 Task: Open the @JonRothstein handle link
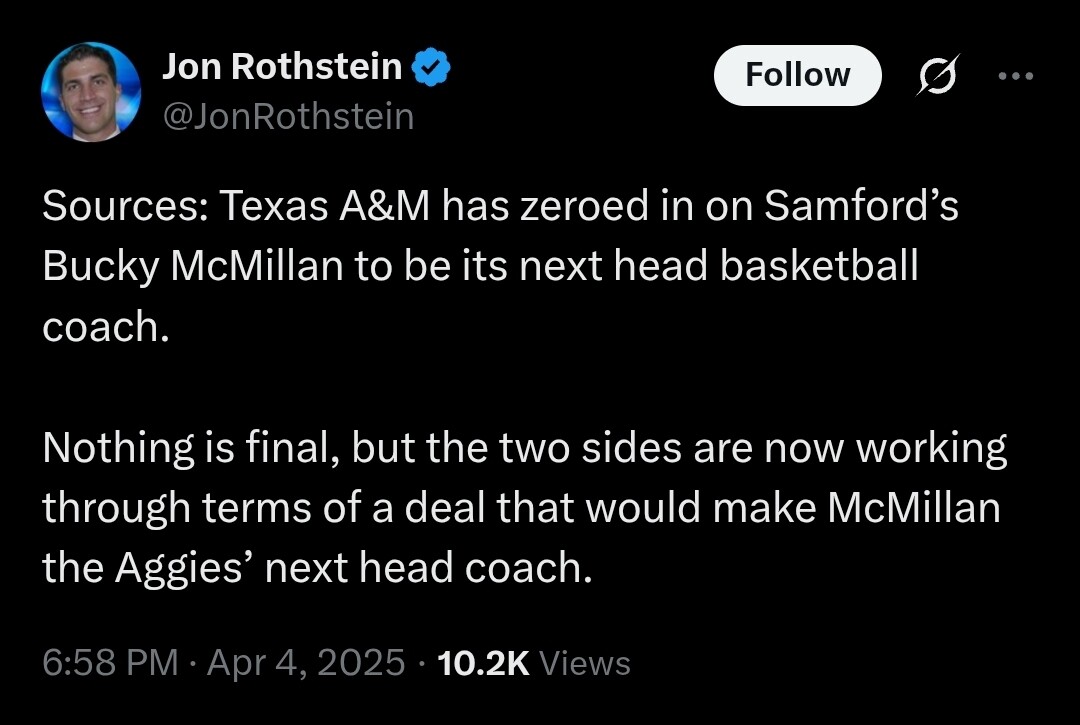[x=287, y=116]
